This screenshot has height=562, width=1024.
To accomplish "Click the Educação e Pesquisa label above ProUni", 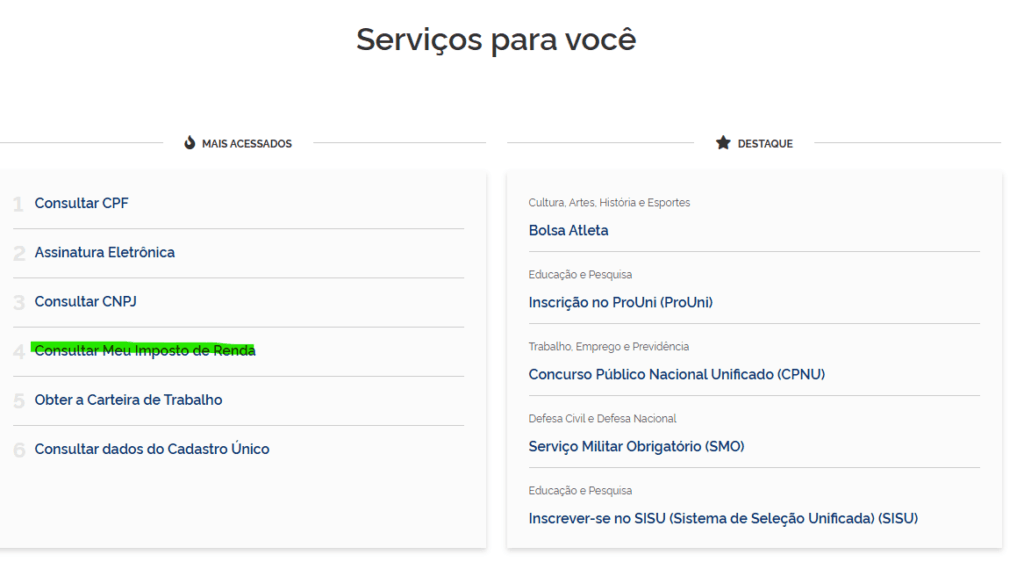I will (580, 275).
